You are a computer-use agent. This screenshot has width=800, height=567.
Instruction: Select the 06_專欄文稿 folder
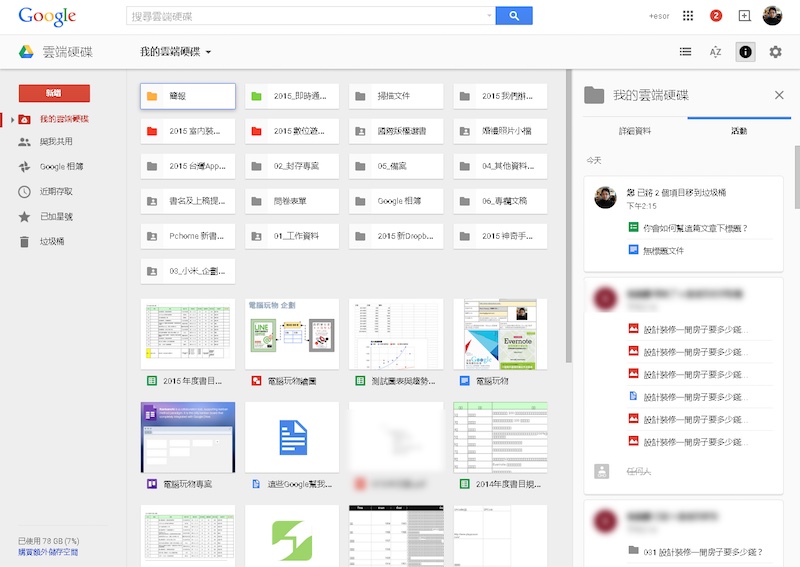click(x=500, y=201)
